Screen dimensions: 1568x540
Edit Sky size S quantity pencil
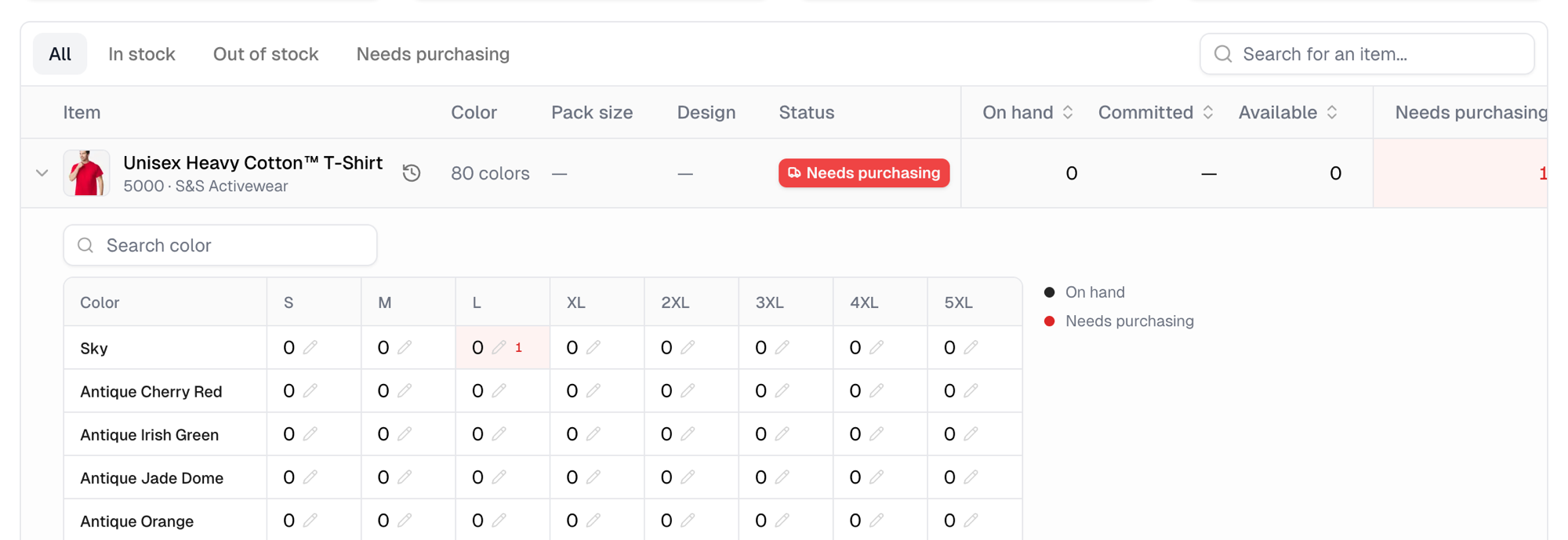(310, 347)
